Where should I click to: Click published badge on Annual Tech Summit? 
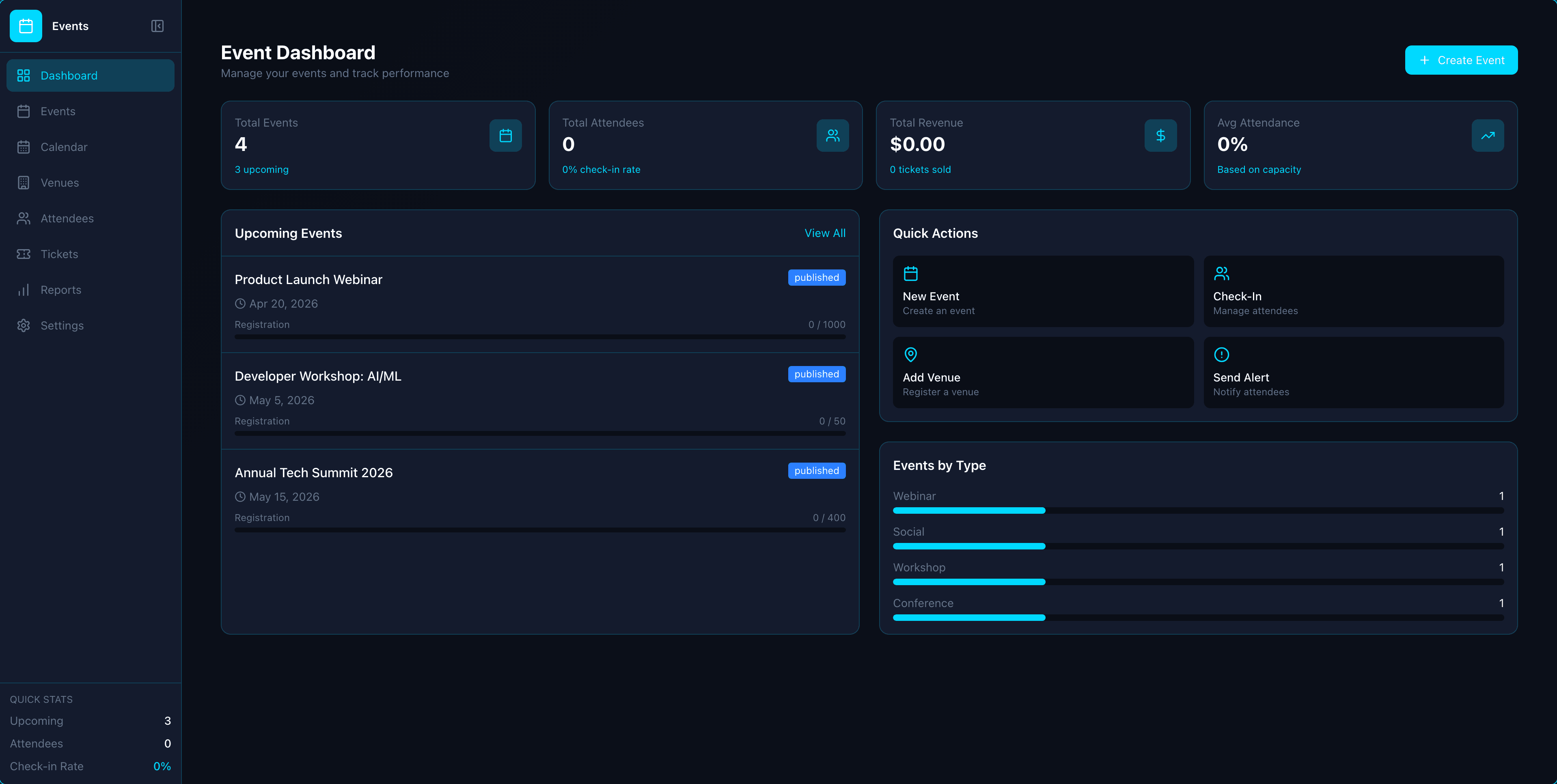(x=817, y=471)
